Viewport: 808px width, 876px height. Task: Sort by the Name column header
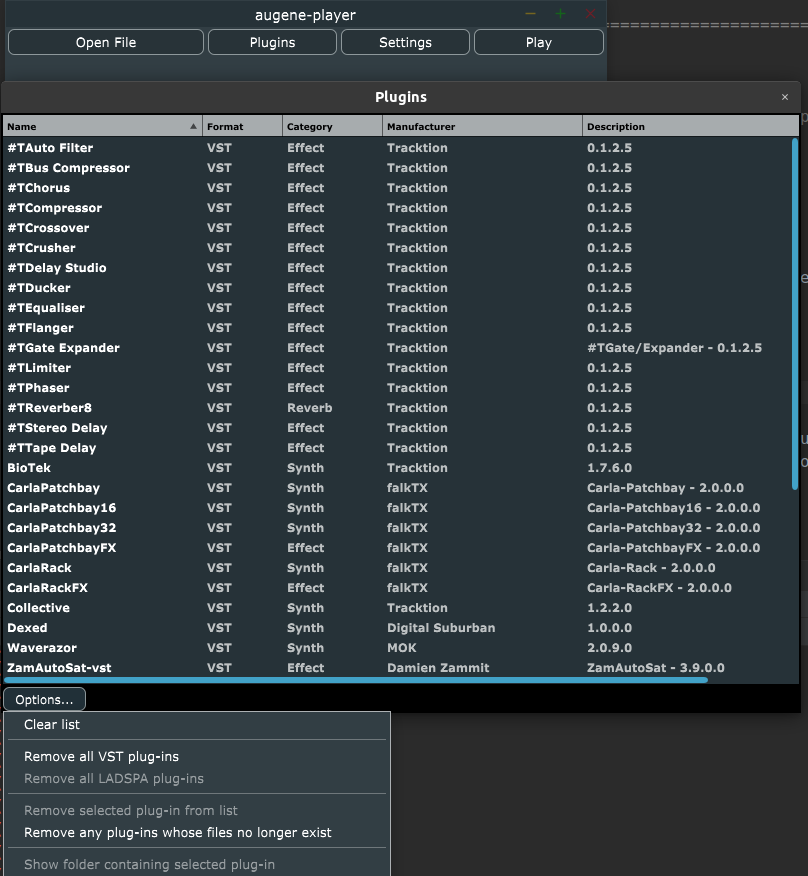[x=102, y=127]
